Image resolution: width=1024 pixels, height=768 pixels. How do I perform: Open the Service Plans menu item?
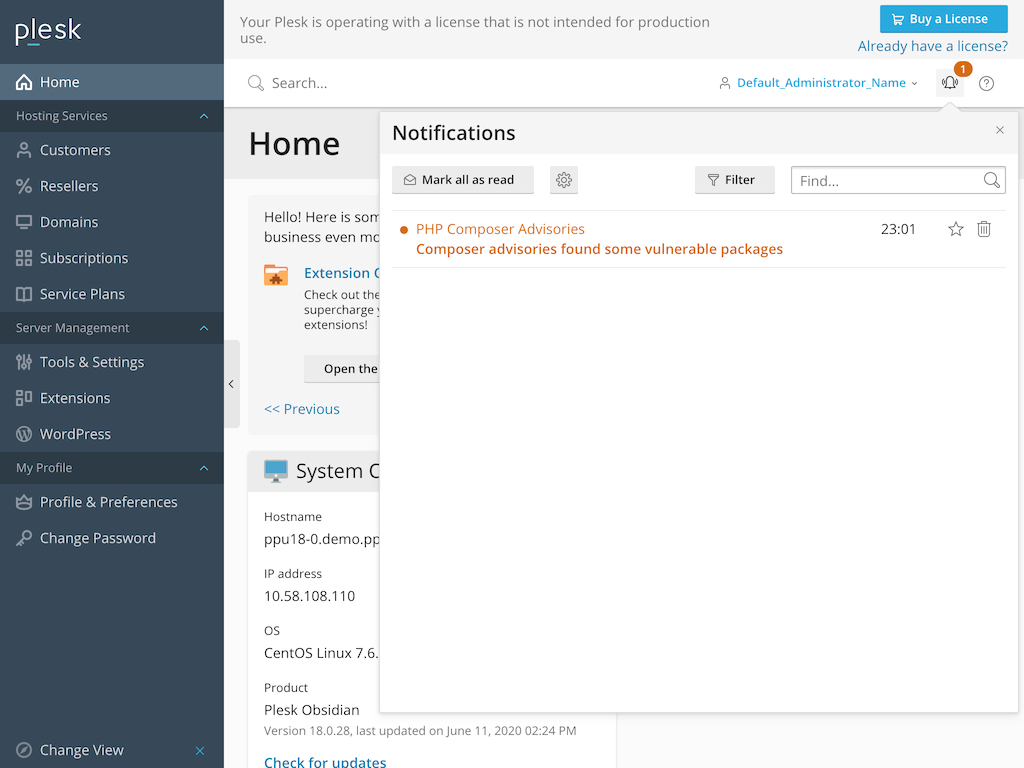point(82,294)
